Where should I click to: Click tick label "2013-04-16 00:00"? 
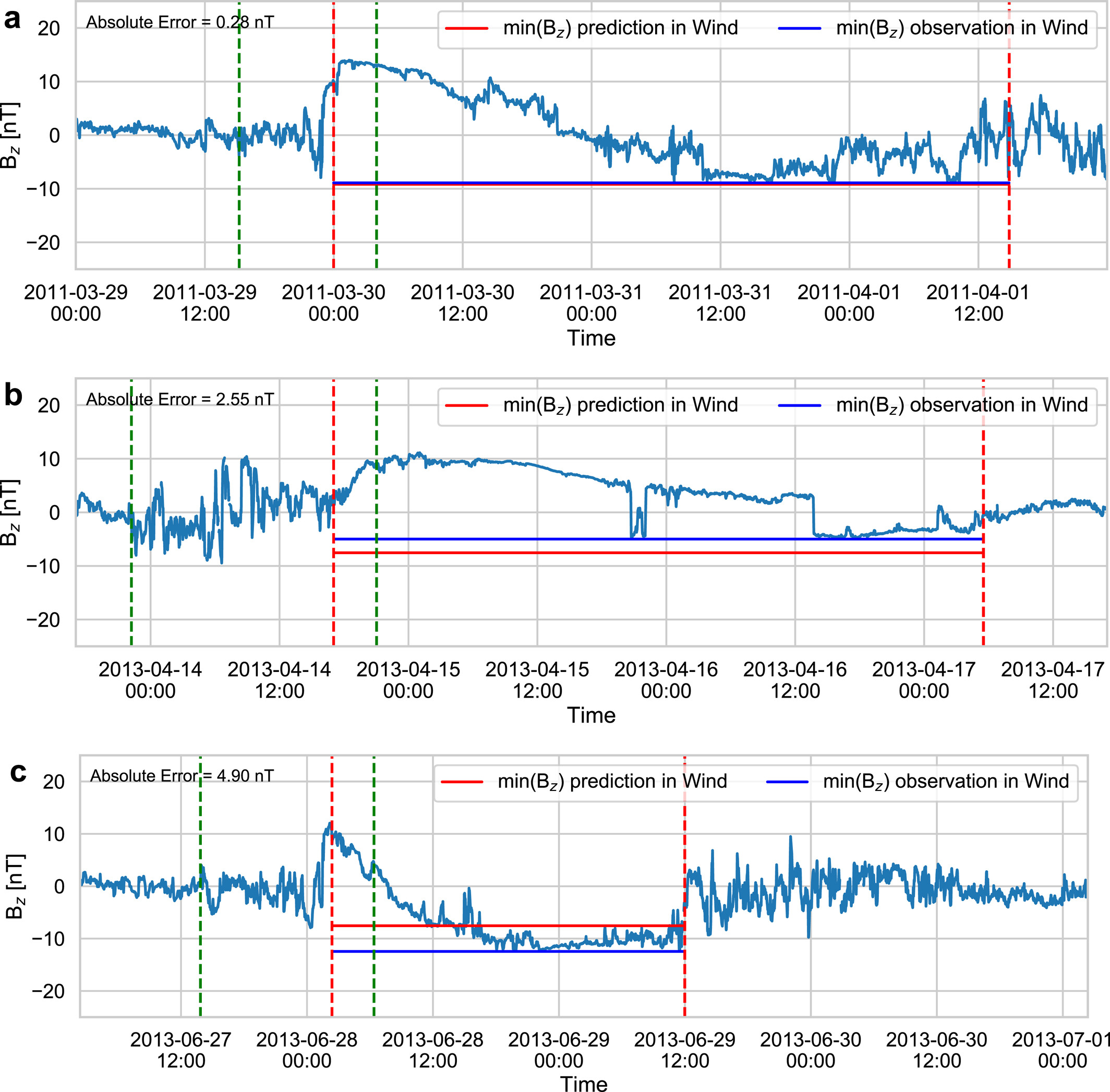click(x=666, y=680)
